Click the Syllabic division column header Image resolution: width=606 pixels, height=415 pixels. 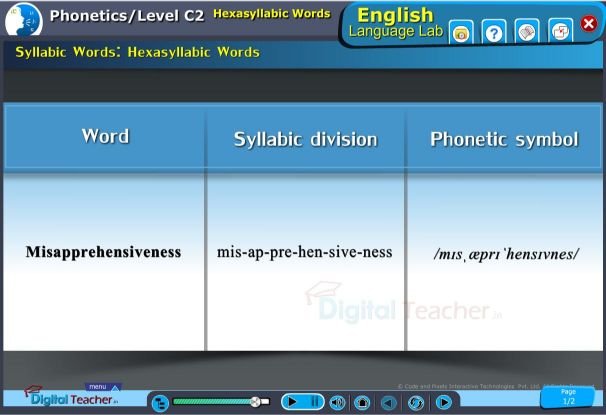pos(305,139)
